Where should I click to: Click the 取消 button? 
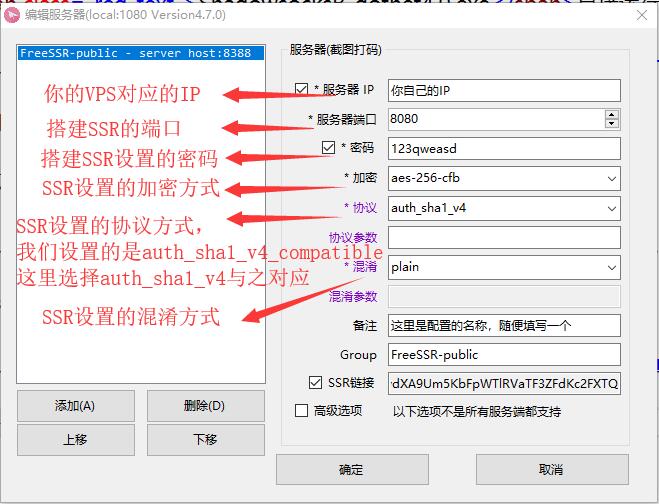[550, 469]
